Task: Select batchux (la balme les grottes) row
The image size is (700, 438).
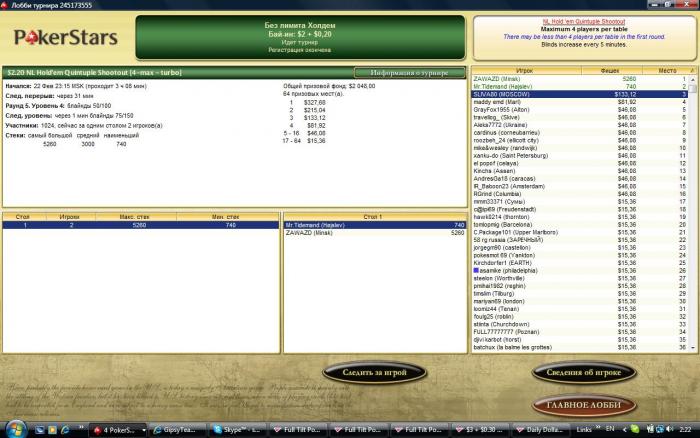Action: (579, 347)
